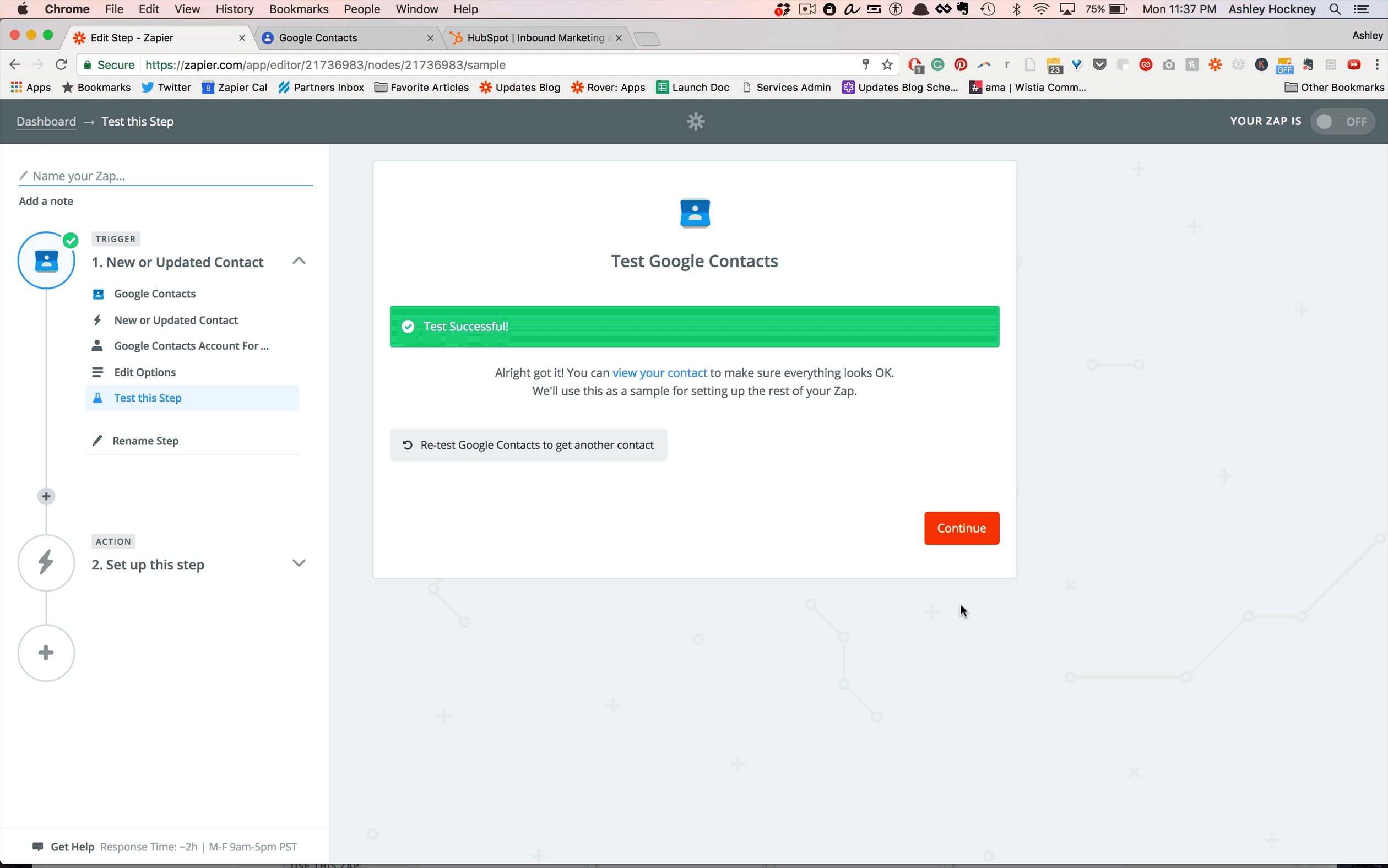Expand the Set up this step action

click(299, 563)
